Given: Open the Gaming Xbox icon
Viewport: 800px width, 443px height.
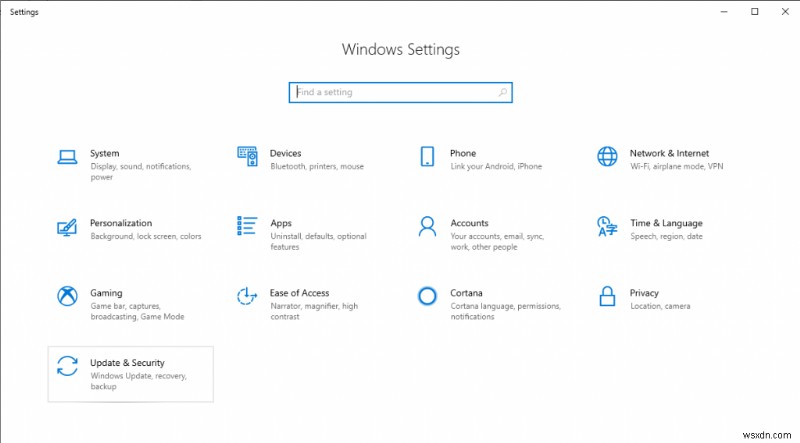Looking at the screenshot, I should coord(67,296).
